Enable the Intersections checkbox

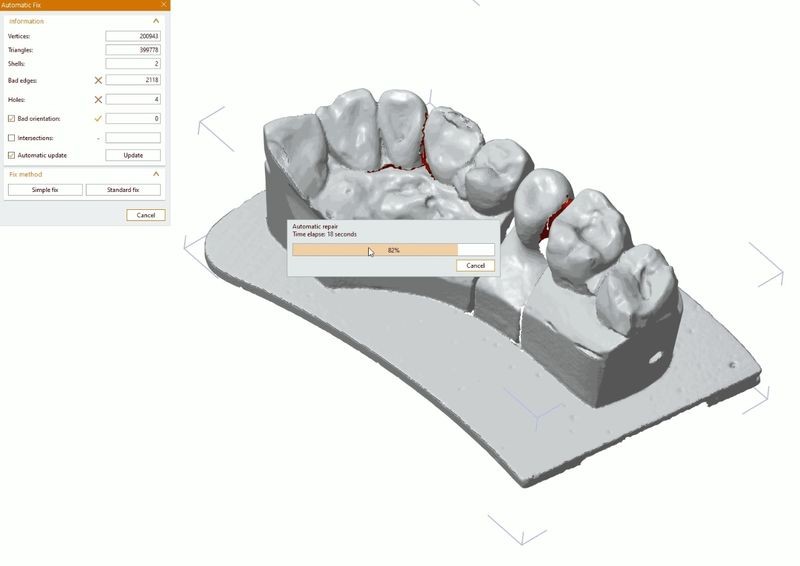click(x=12, y=138)
